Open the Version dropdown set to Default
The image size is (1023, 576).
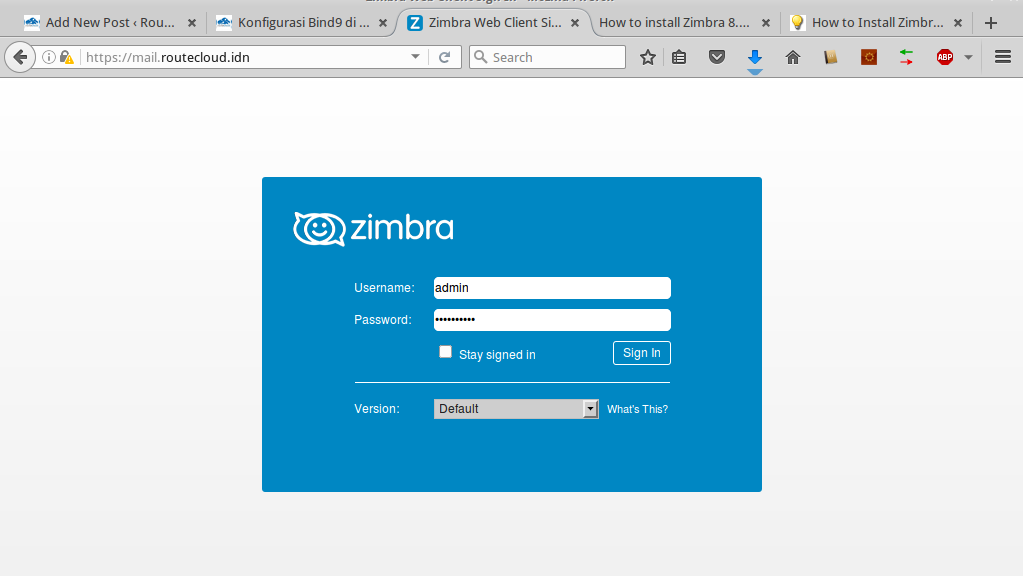click(516, 409)
